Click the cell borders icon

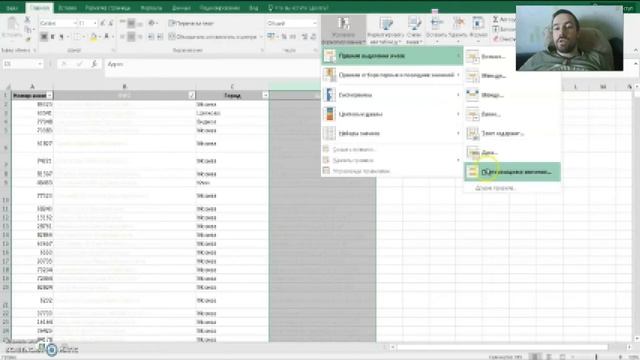pos(77,37)
